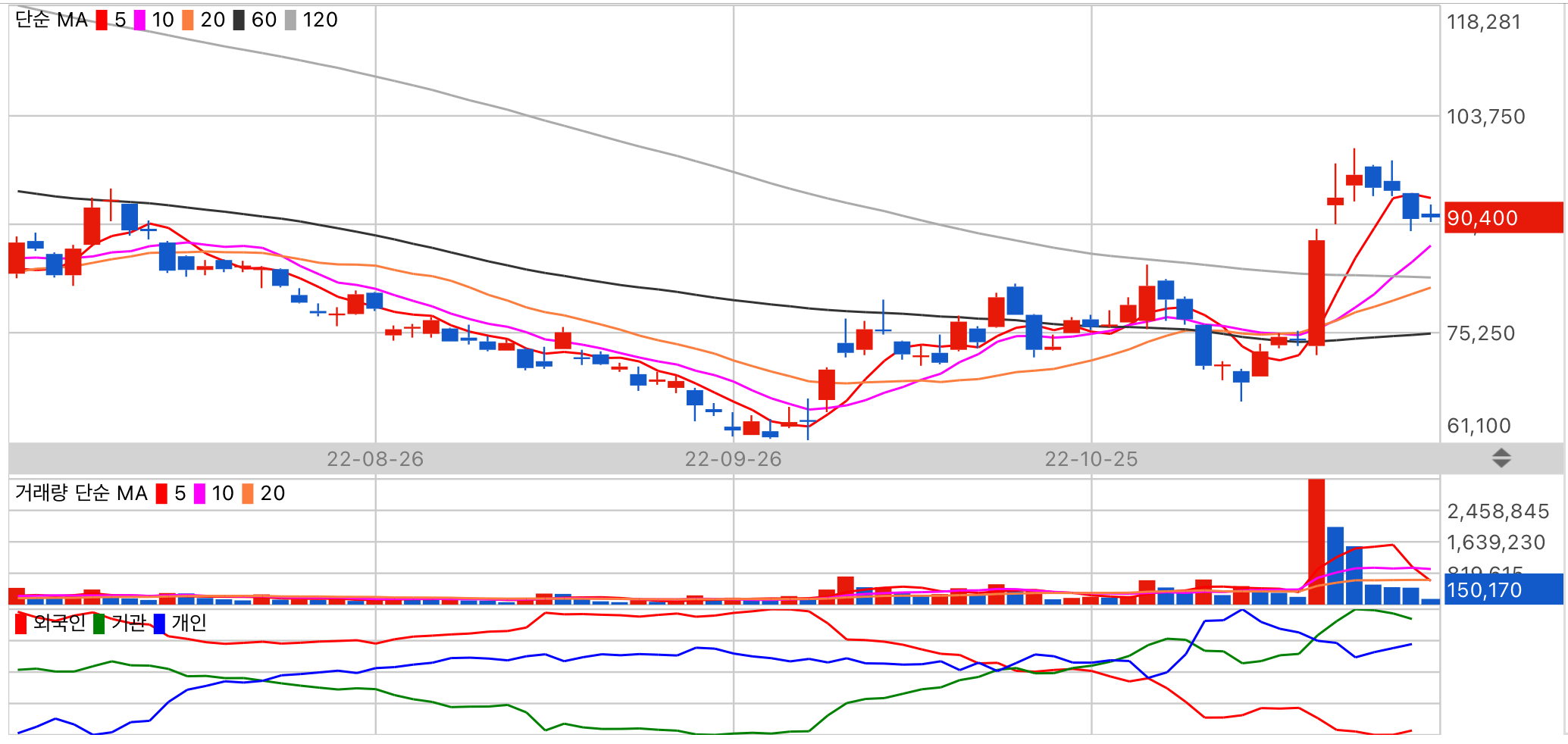Click the current price tag 90,400
The image size is (1568, 744).
pos(1504,217)
